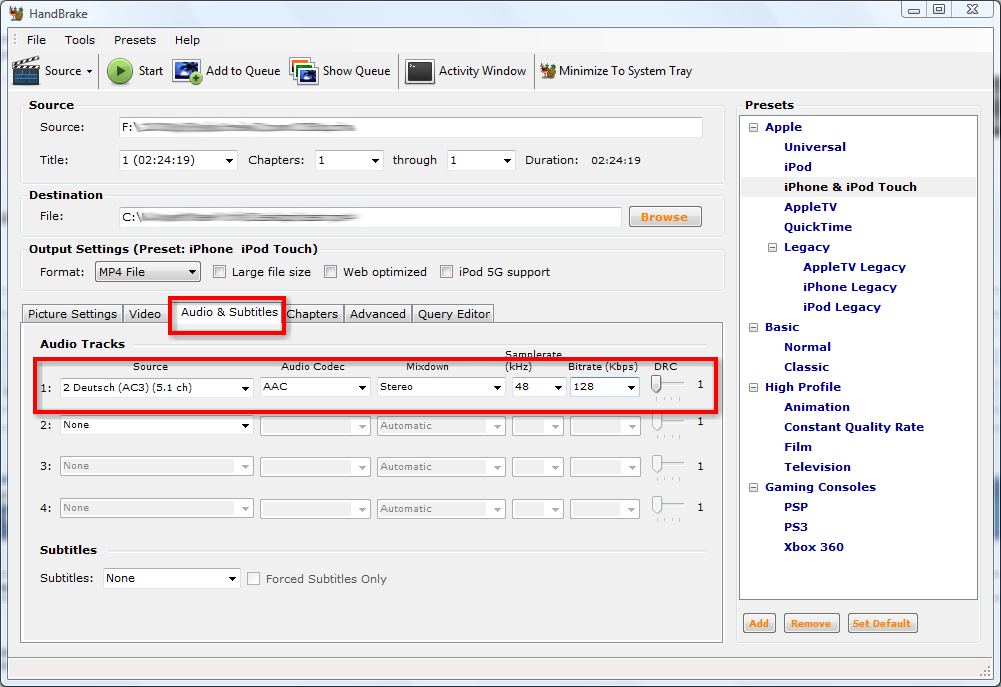Collapse the Gaming Consoles group
The width and height of the screenshot is (1001, 687).
click(753, 487)
